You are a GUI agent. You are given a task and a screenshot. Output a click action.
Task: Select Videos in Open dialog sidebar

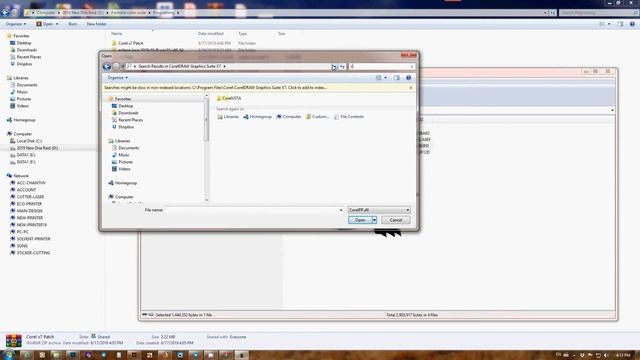(x=121, y=169)
